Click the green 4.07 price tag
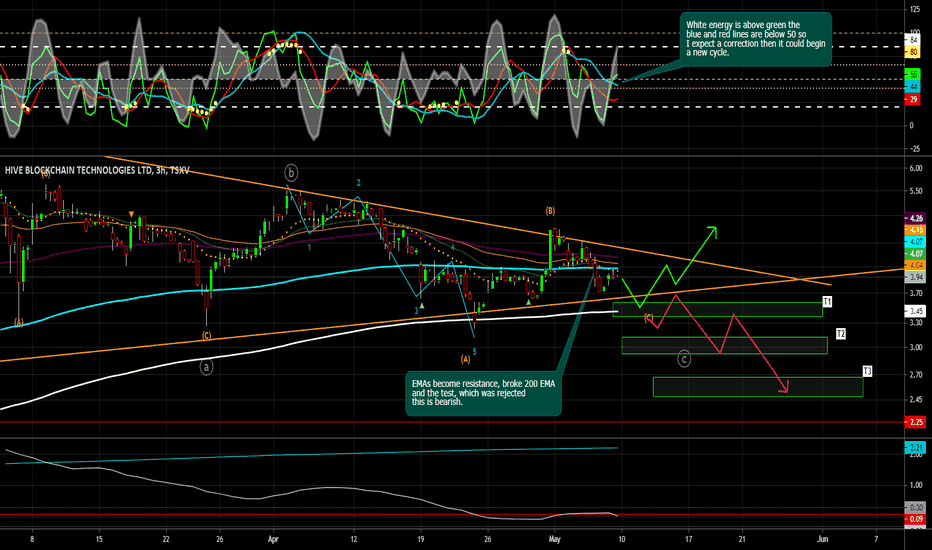This screenshot has height=550, width=932. [x=915, y=253]
